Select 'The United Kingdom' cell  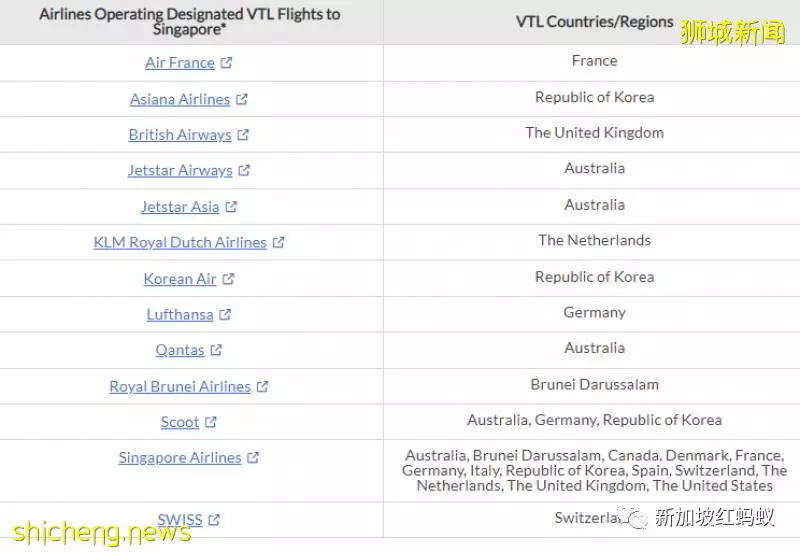594,133
